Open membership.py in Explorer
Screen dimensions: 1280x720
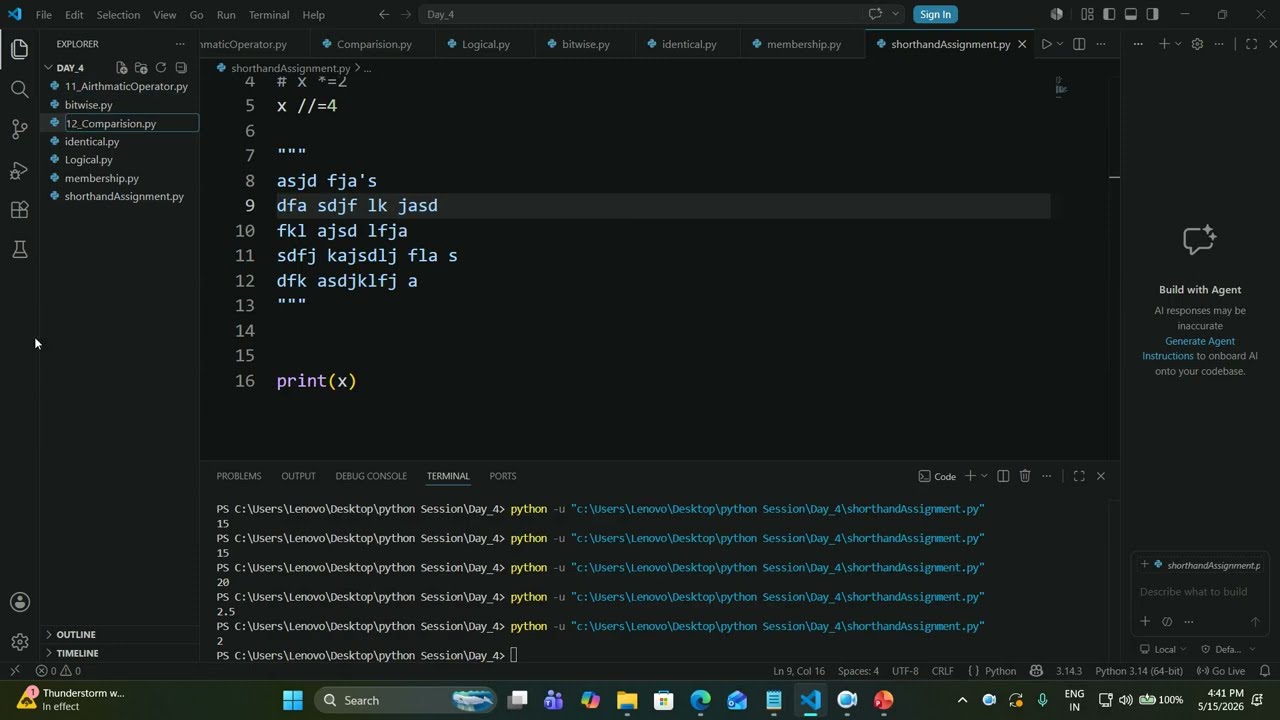pyautogui.click(x=101, y=178)
